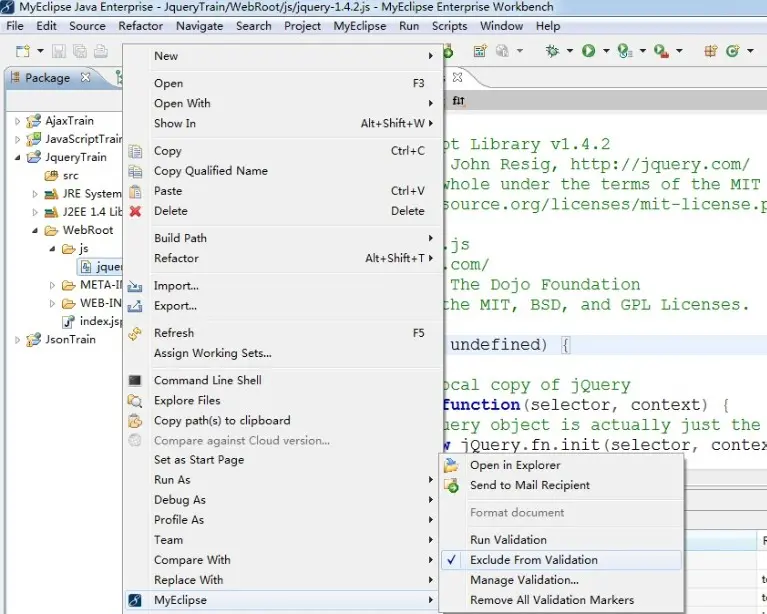Click the MyEclipse submenu icon
The height and width of the screenshot is (614, 767).
pos(135,600)
